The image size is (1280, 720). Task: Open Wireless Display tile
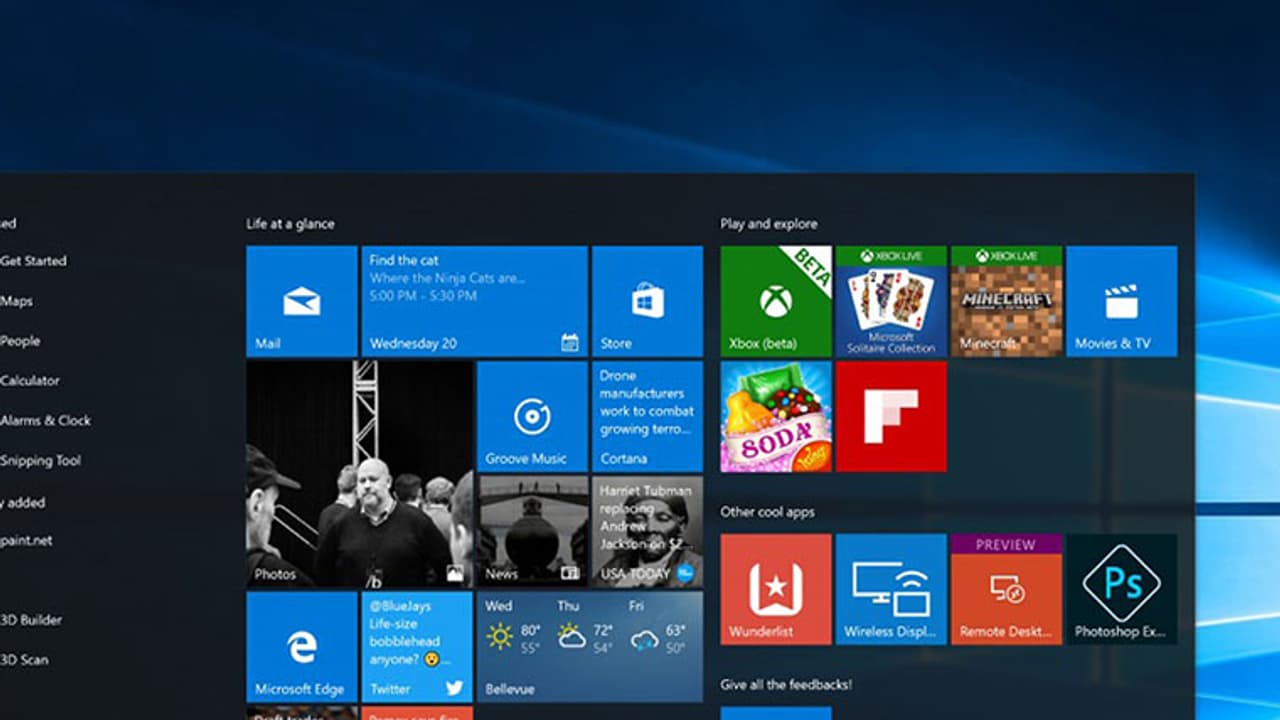(x=890, y=588)
